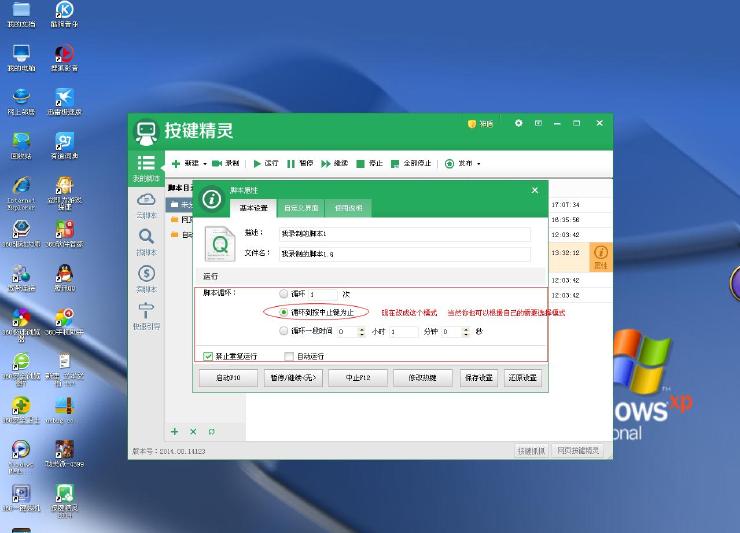The width and height of the screenshot is (740, 533).
Task: Stop the script with the 停止 square icon
Action: [361, 163]
